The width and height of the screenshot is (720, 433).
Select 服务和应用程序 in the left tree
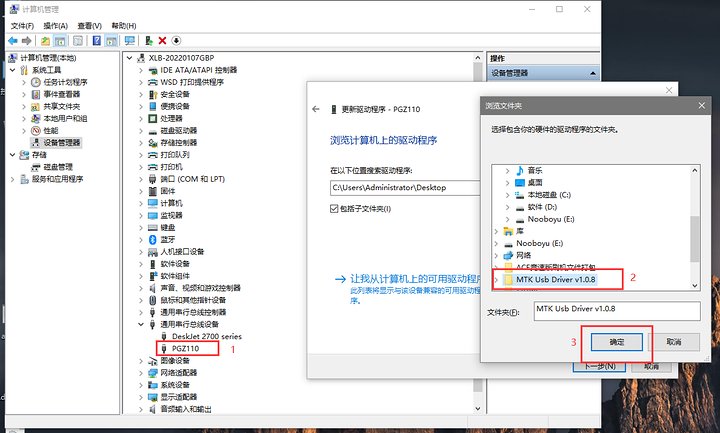(x=57, y=179)
